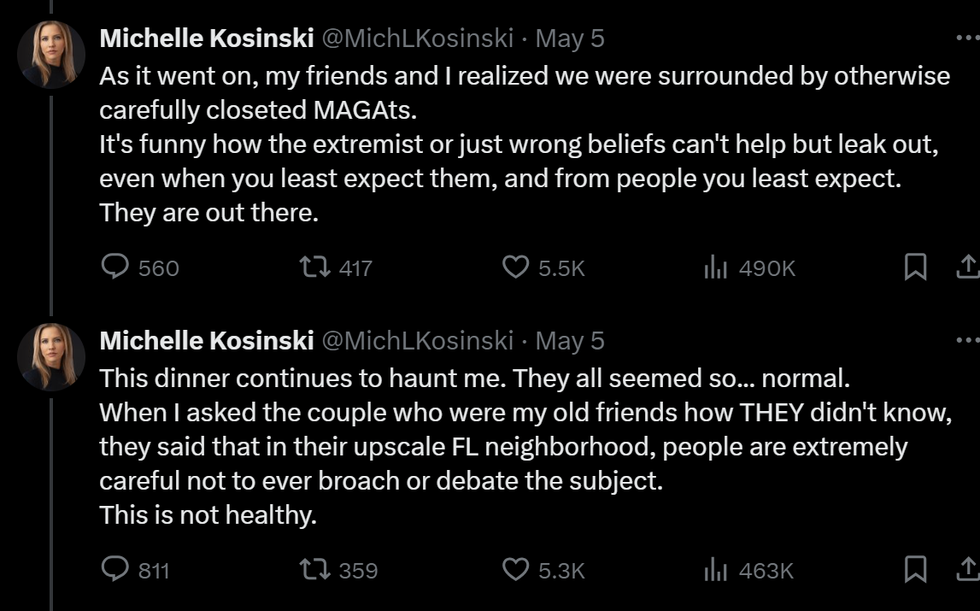980x611 pixels.
Task: Open more options on the dinner tweet
Action: [967, 340]
